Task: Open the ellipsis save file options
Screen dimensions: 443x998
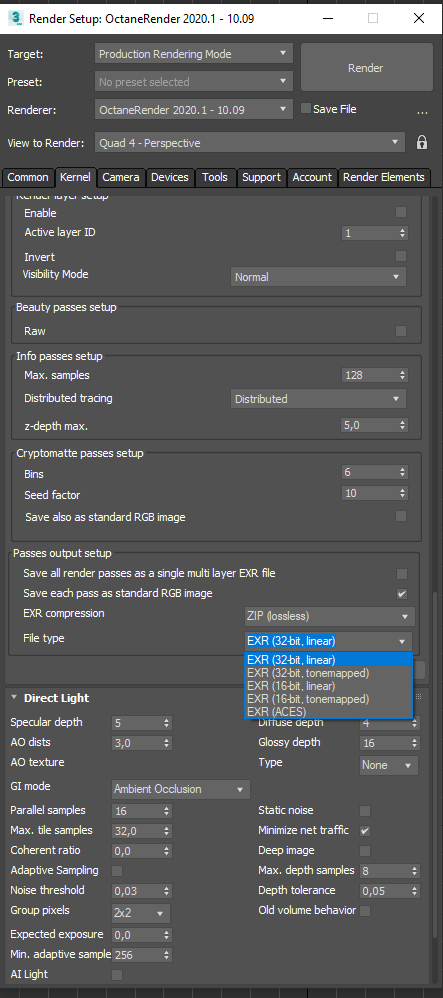Action: point(422,113)
